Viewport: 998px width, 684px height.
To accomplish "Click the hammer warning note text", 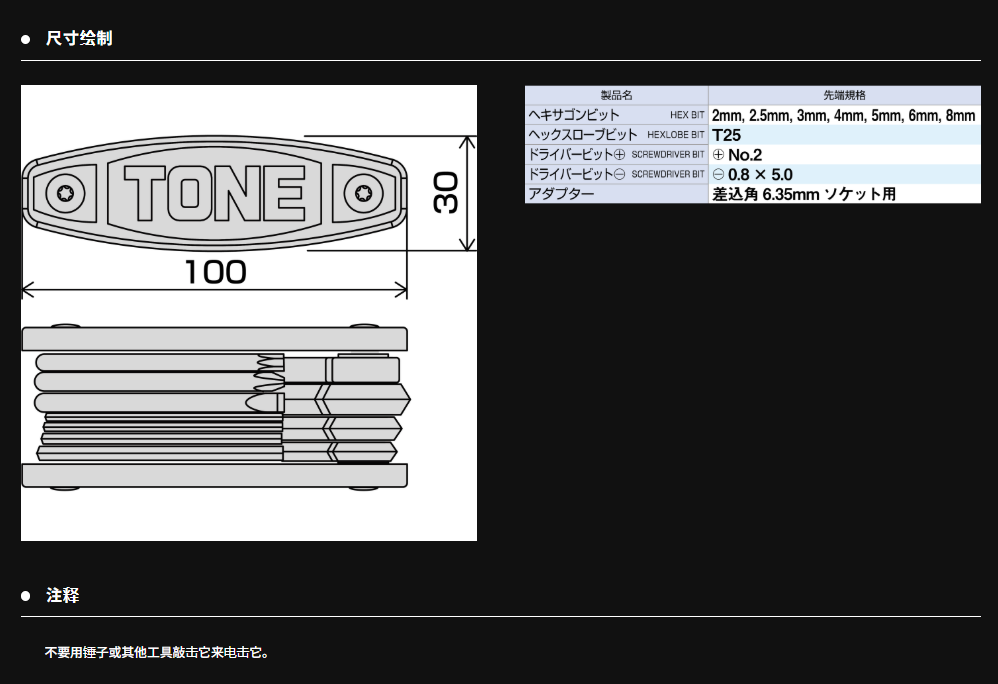I will point(157,652).
